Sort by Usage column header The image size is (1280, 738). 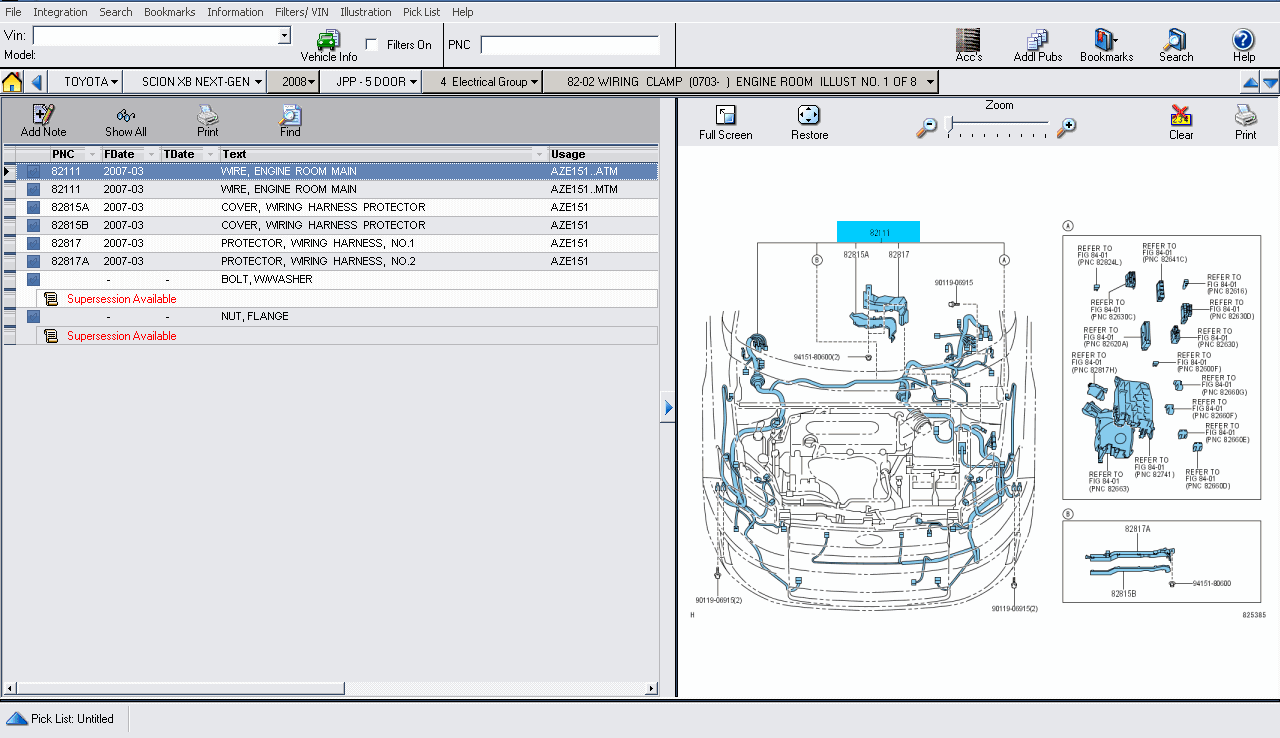[603, 154]
